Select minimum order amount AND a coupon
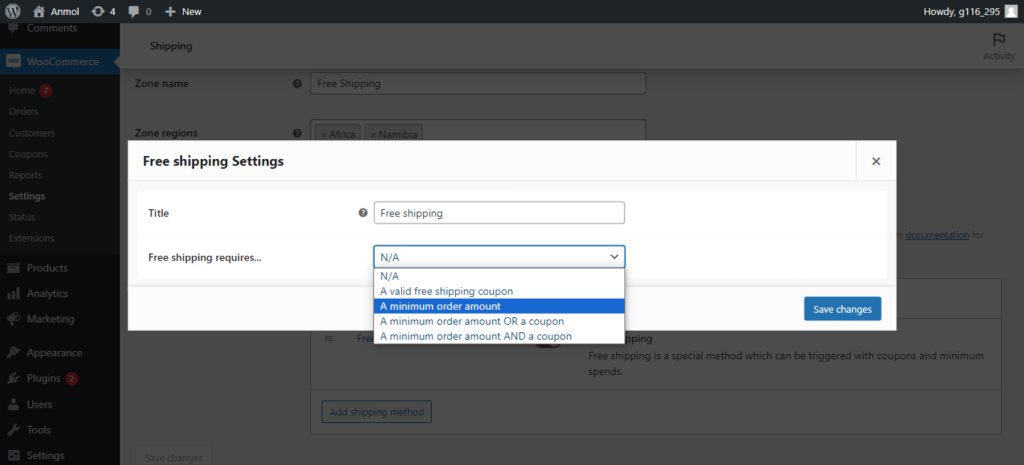 click(499, 336)
